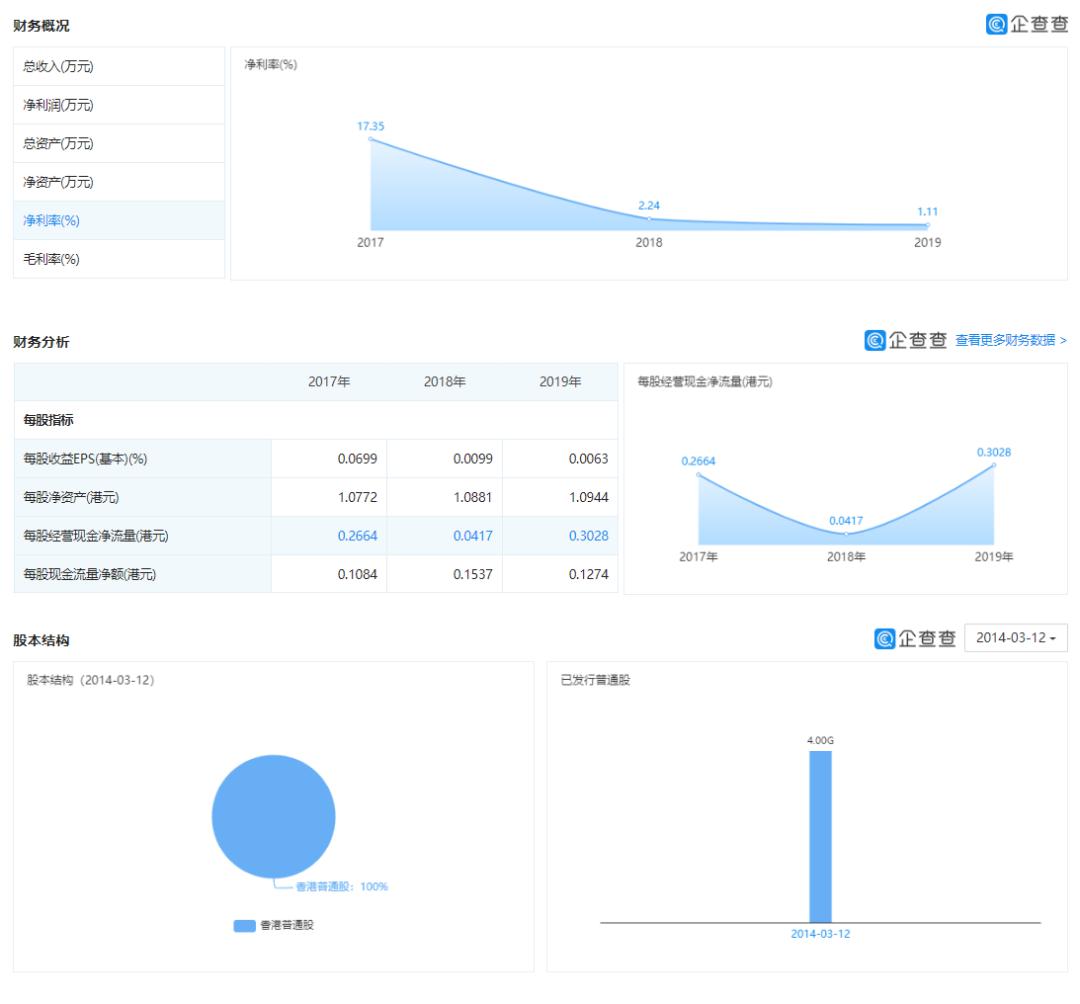Image resolution: width=1080 pixels, height=1004 pixels.
Task: Select the 每股经营现金净流量(港元) row
Action: click(x=315, y=536)
